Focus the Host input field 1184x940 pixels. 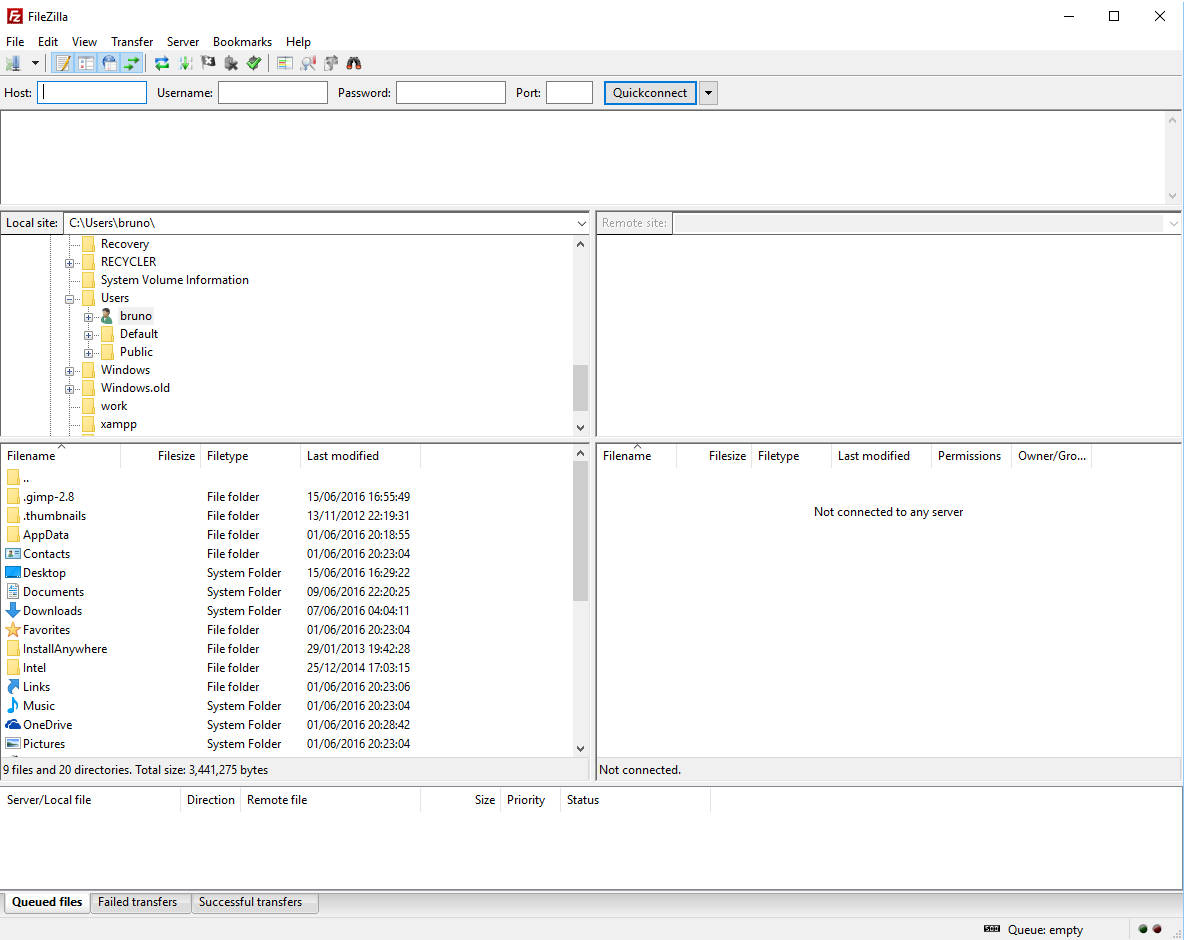point(92,93)
